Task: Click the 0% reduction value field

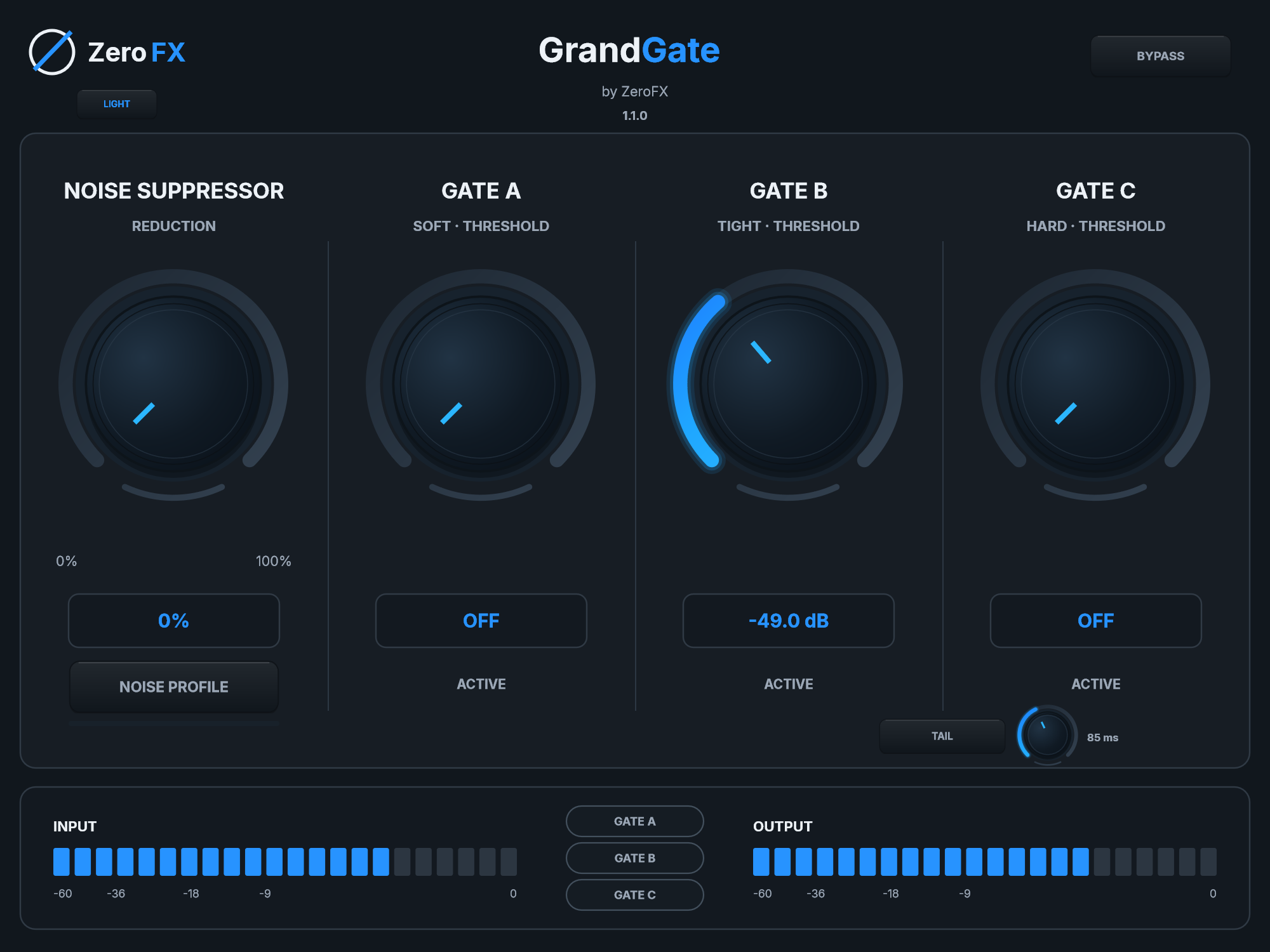Action: [x=174, y=621]
